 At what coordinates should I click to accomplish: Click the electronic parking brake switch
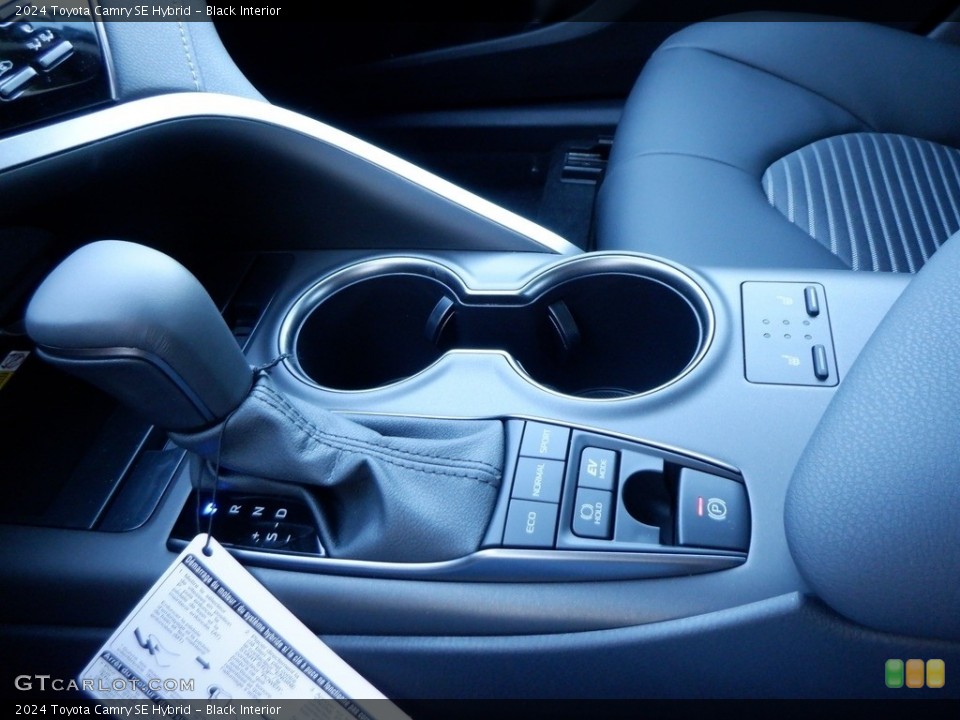(713, 509)
